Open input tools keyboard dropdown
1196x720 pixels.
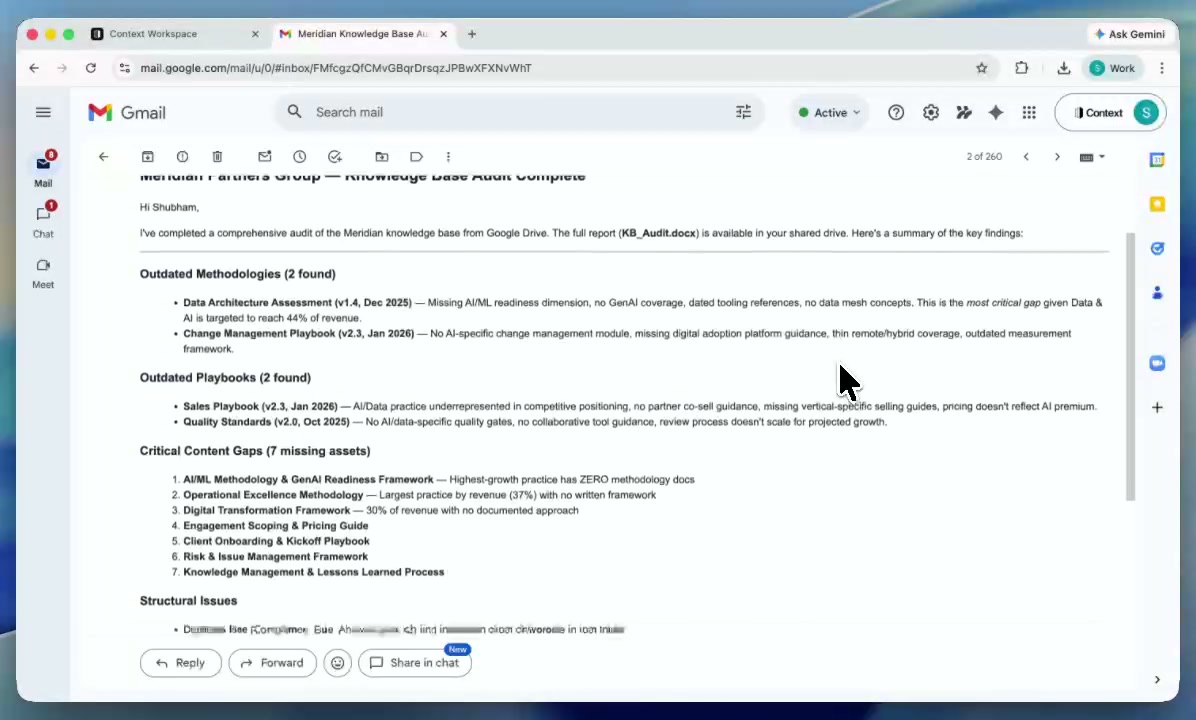(x=1092, y=157)
